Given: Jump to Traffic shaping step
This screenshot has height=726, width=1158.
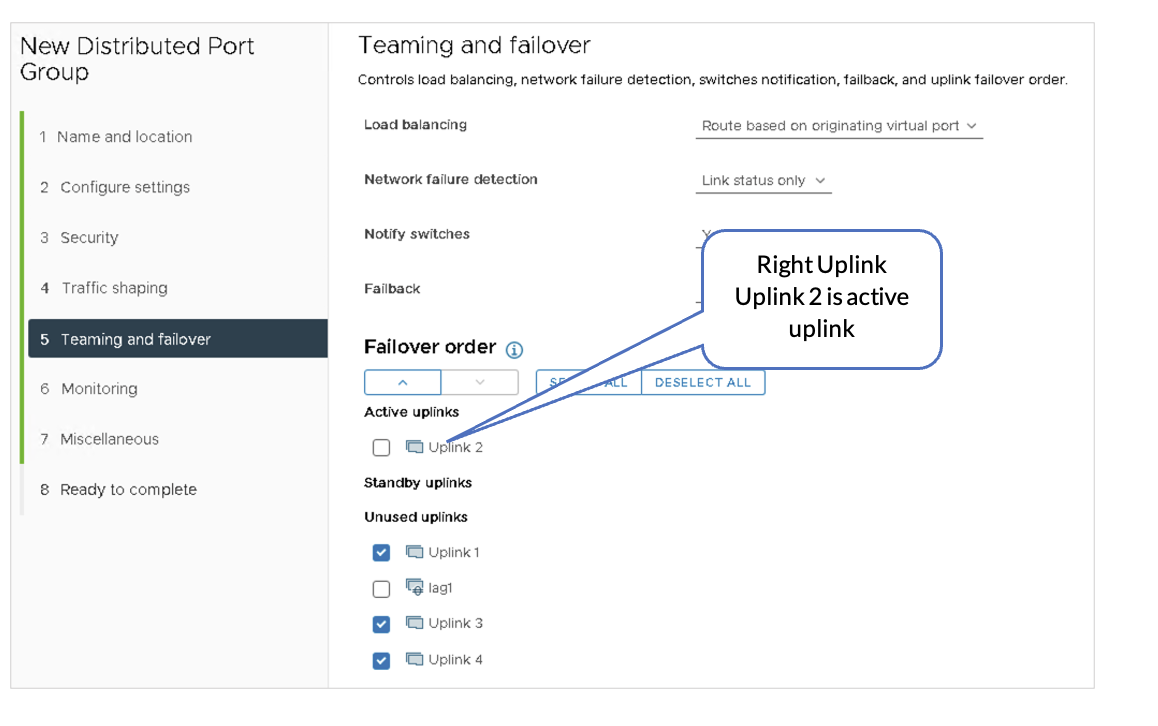Looking at the screenshot, I should coord(114,288).
